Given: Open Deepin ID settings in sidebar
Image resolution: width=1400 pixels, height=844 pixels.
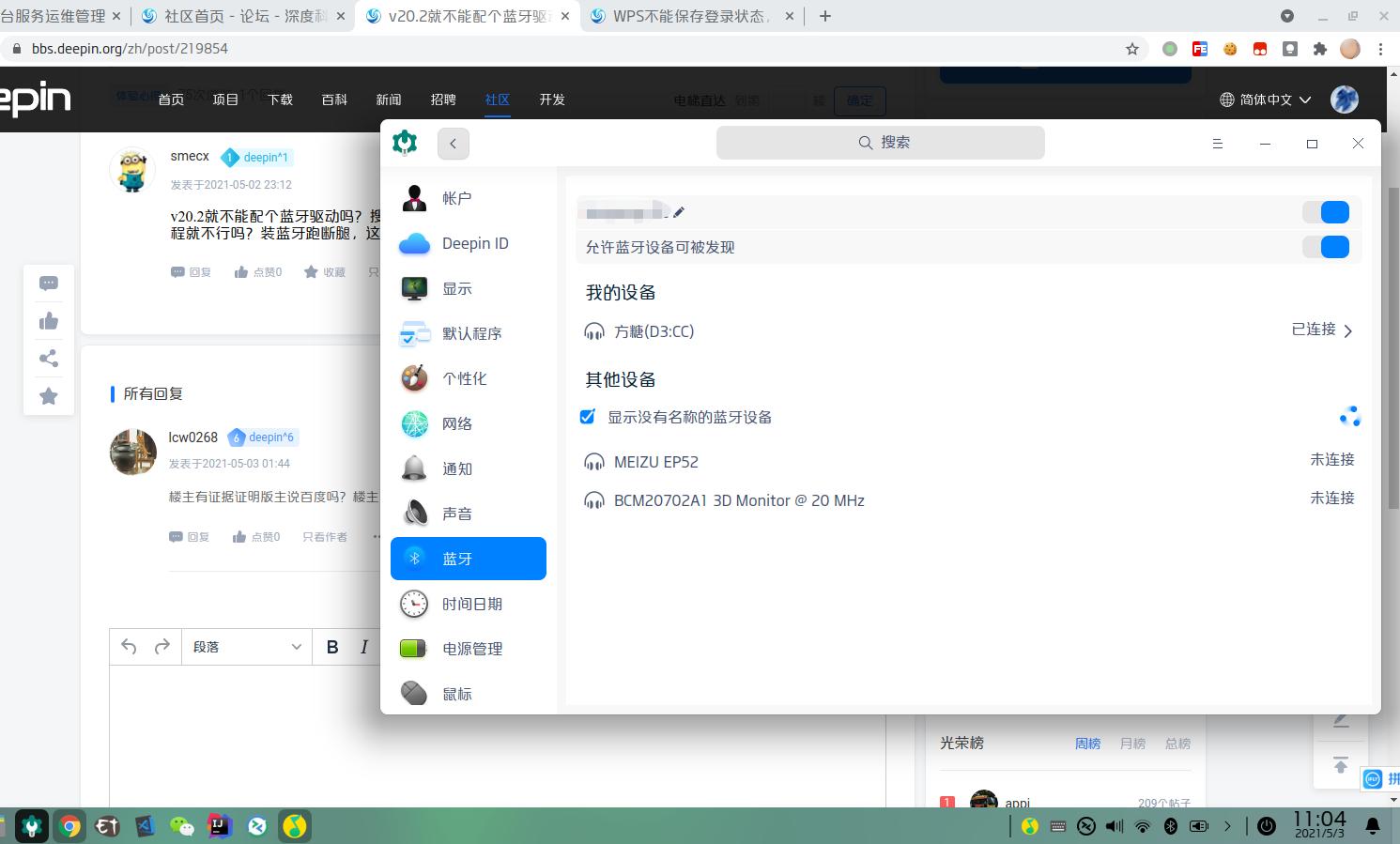Looking at the screenshot, I should pyautogui.click(x=469, y=243).
